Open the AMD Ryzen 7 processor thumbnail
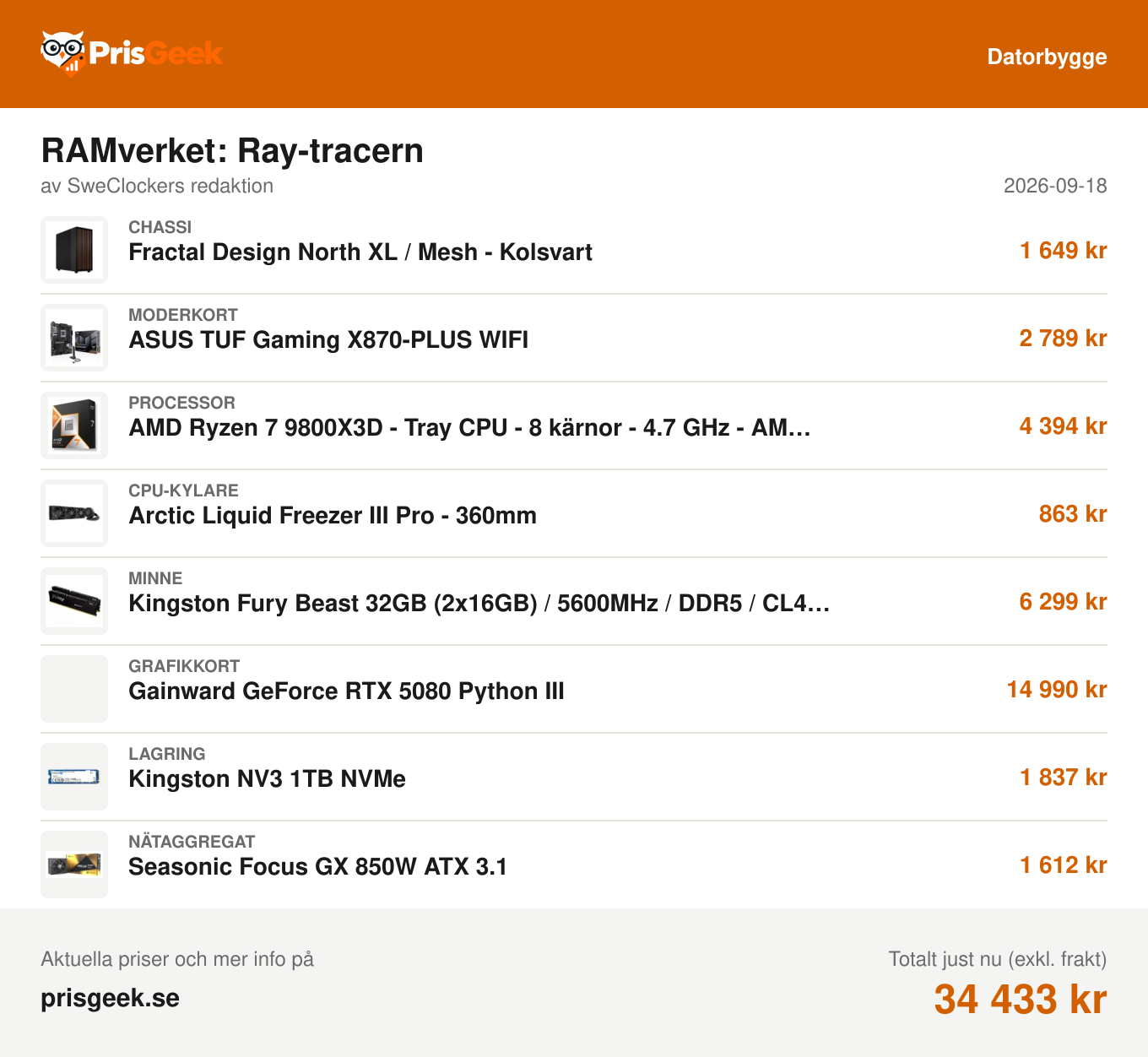Screen dimensions: 1148x1057 (74, 426)
